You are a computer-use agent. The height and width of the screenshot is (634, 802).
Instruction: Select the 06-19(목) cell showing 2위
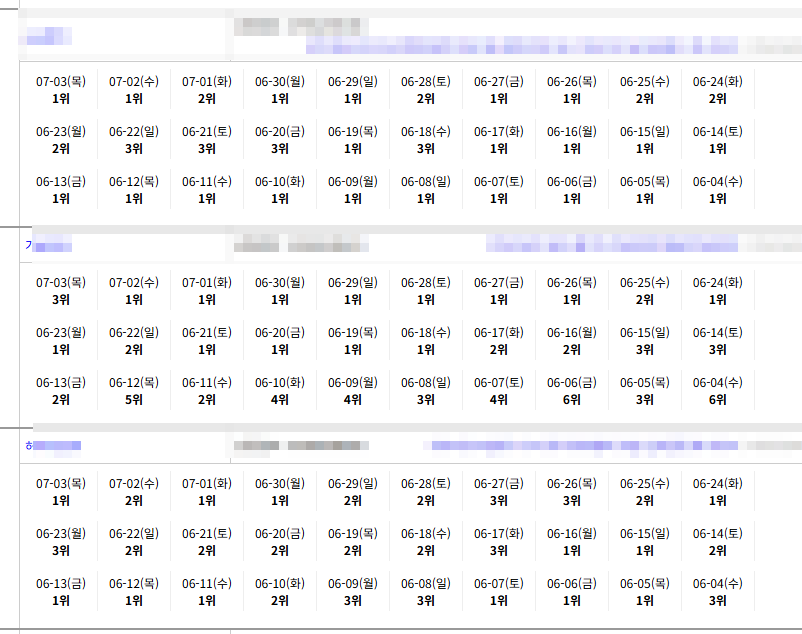pos(353,542)
